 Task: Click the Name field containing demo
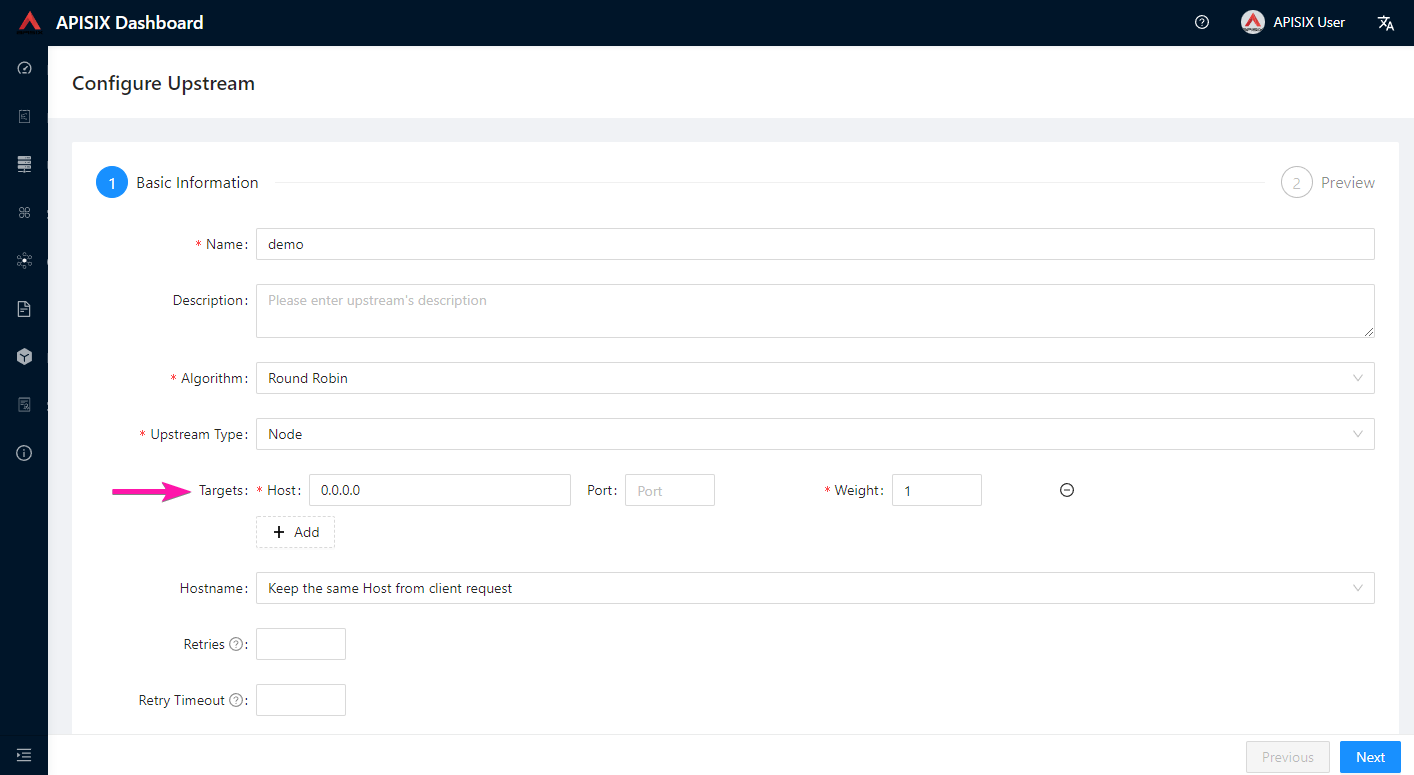[815, 244]
